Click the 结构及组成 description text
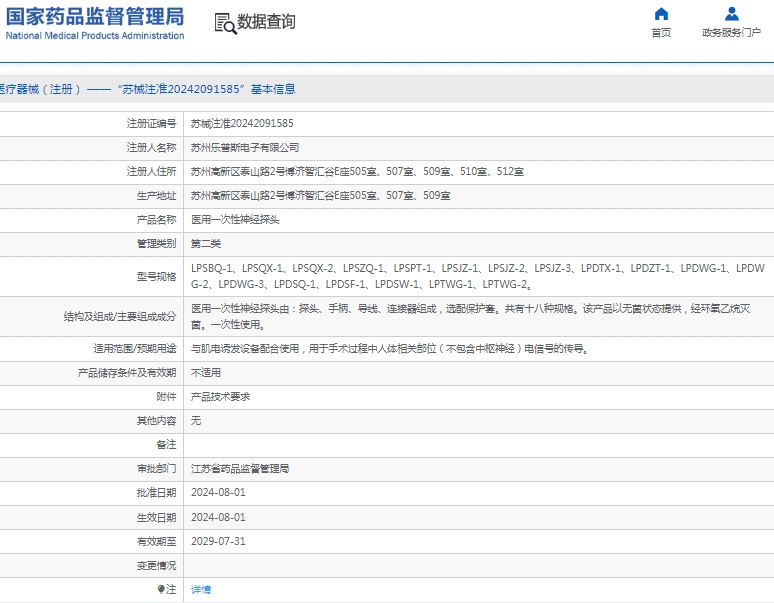The image size is (774, 603). pos(470,317)
